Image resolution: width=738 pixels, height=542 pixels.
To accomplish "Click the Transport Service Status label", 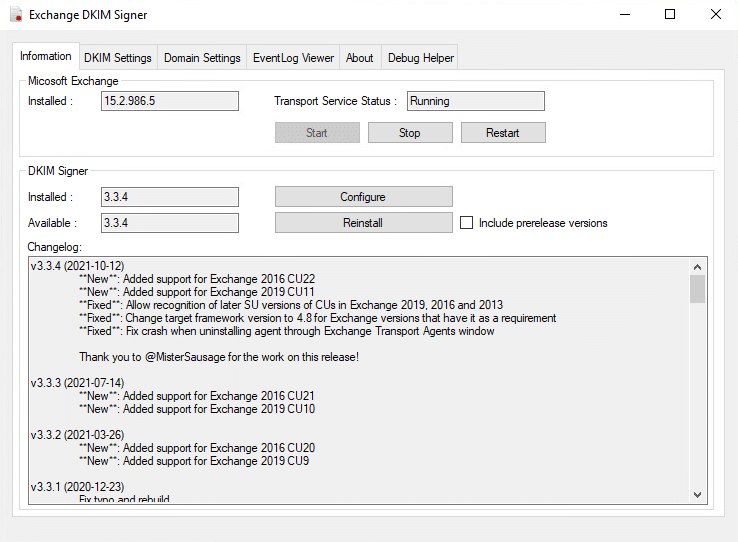I will click(336, 101).
